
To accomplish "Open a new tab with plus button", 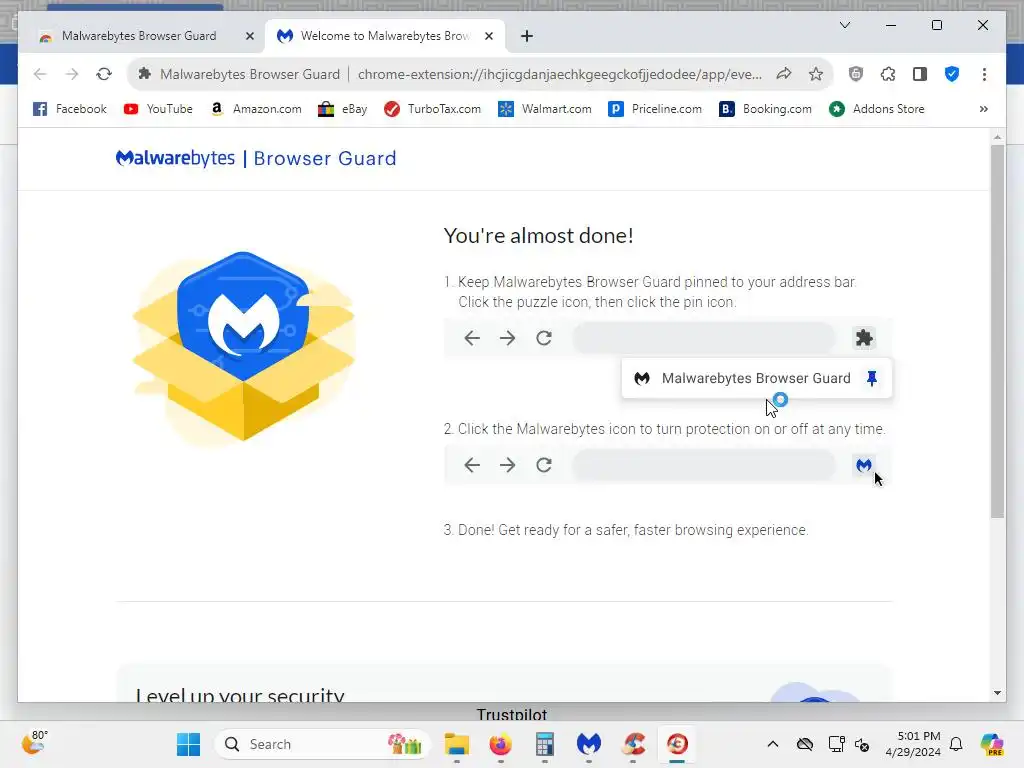I will (526, 36).
